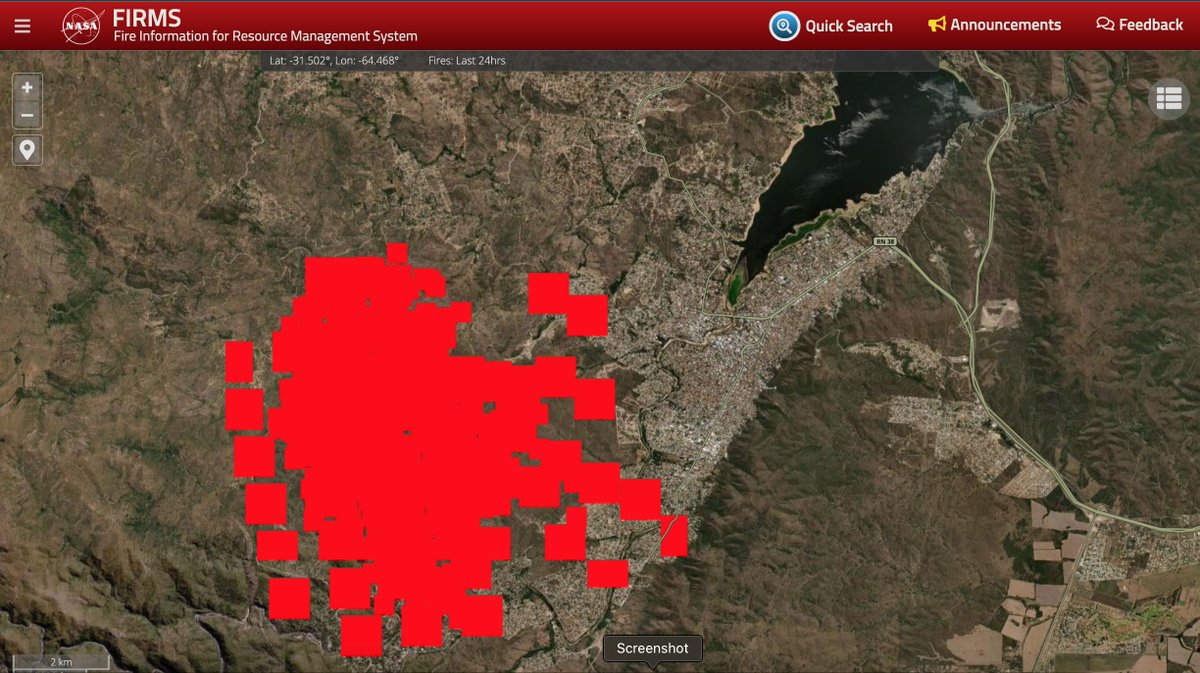Click the location pin button on the map
Image resolution: width=1200 pixels, height=673 pixels.
click(x=26, y=149)
